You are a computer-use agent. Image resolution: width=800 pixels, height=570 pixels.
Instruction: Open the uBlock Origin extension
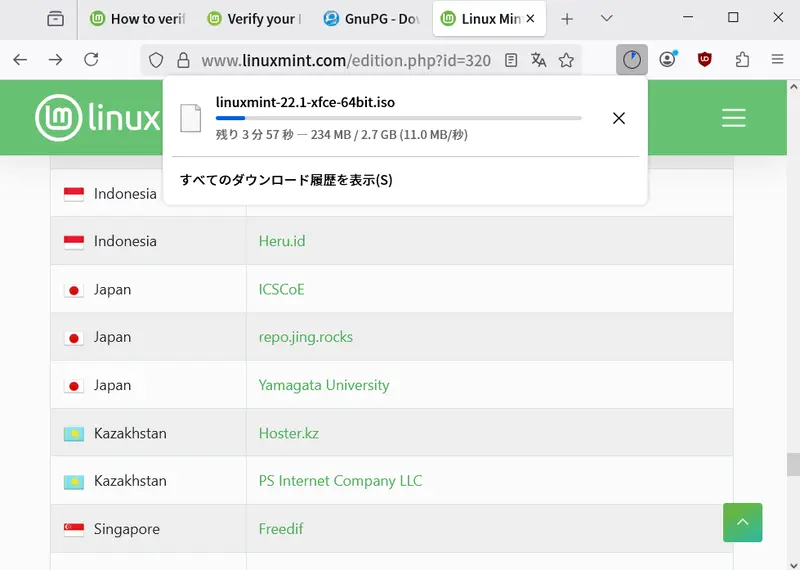(705, 59)
